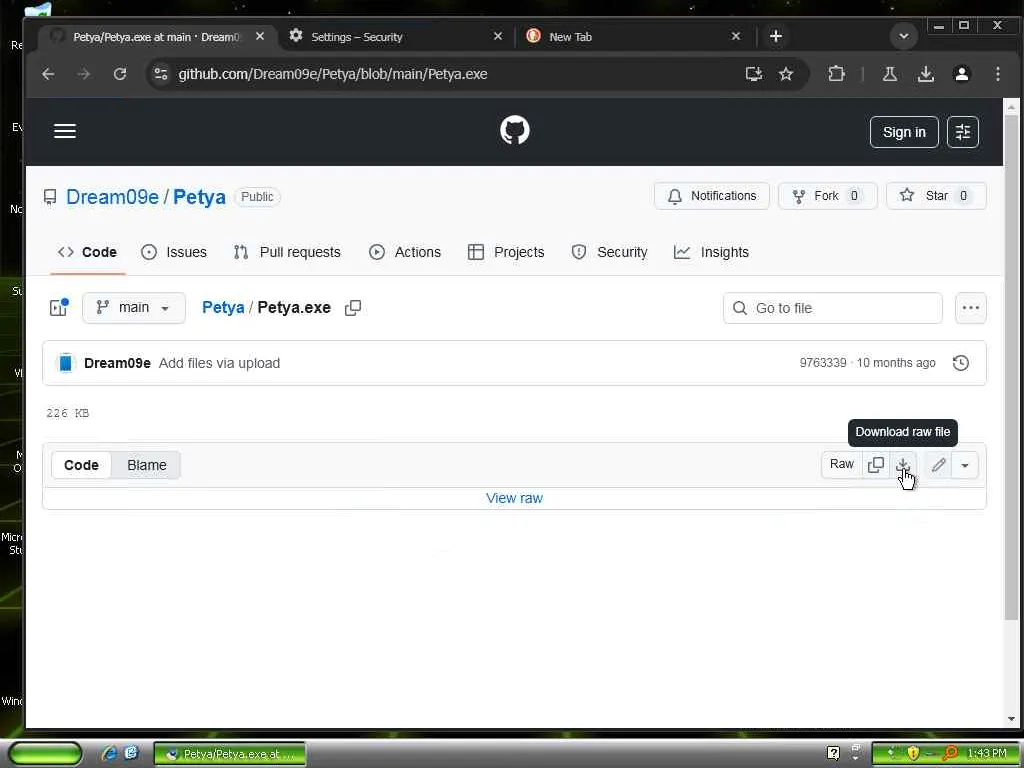Open the Extensions puzzle icon

coord(837,74)
